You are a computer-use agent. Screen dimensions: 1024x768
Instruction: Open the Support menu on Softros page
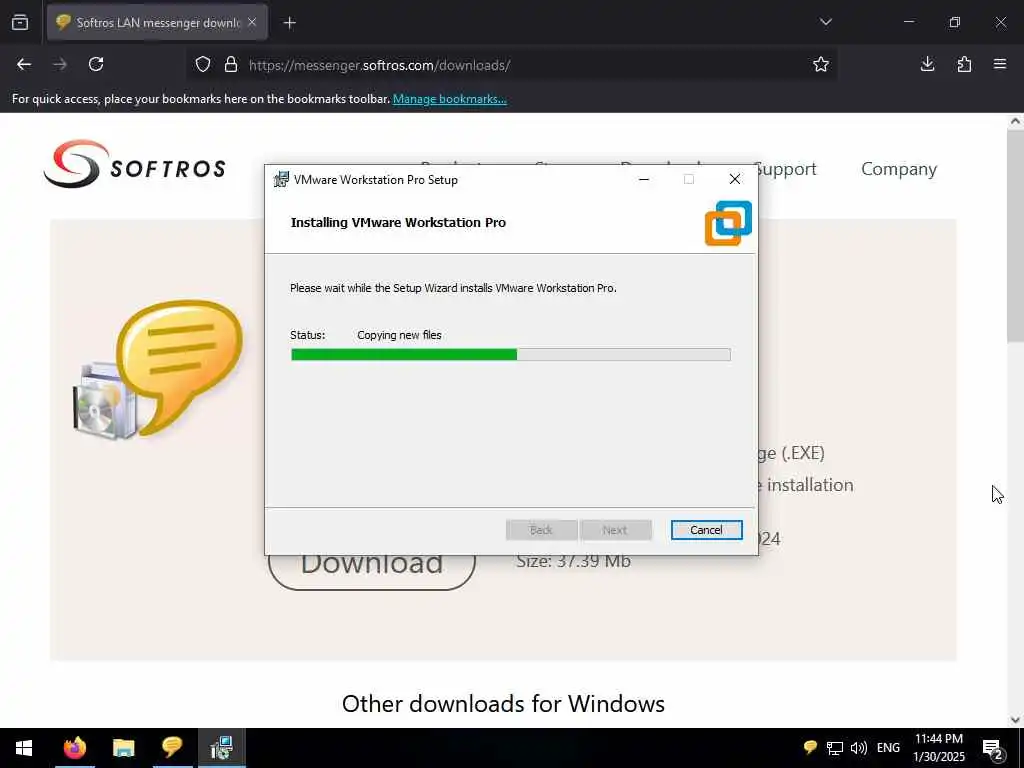787,169
